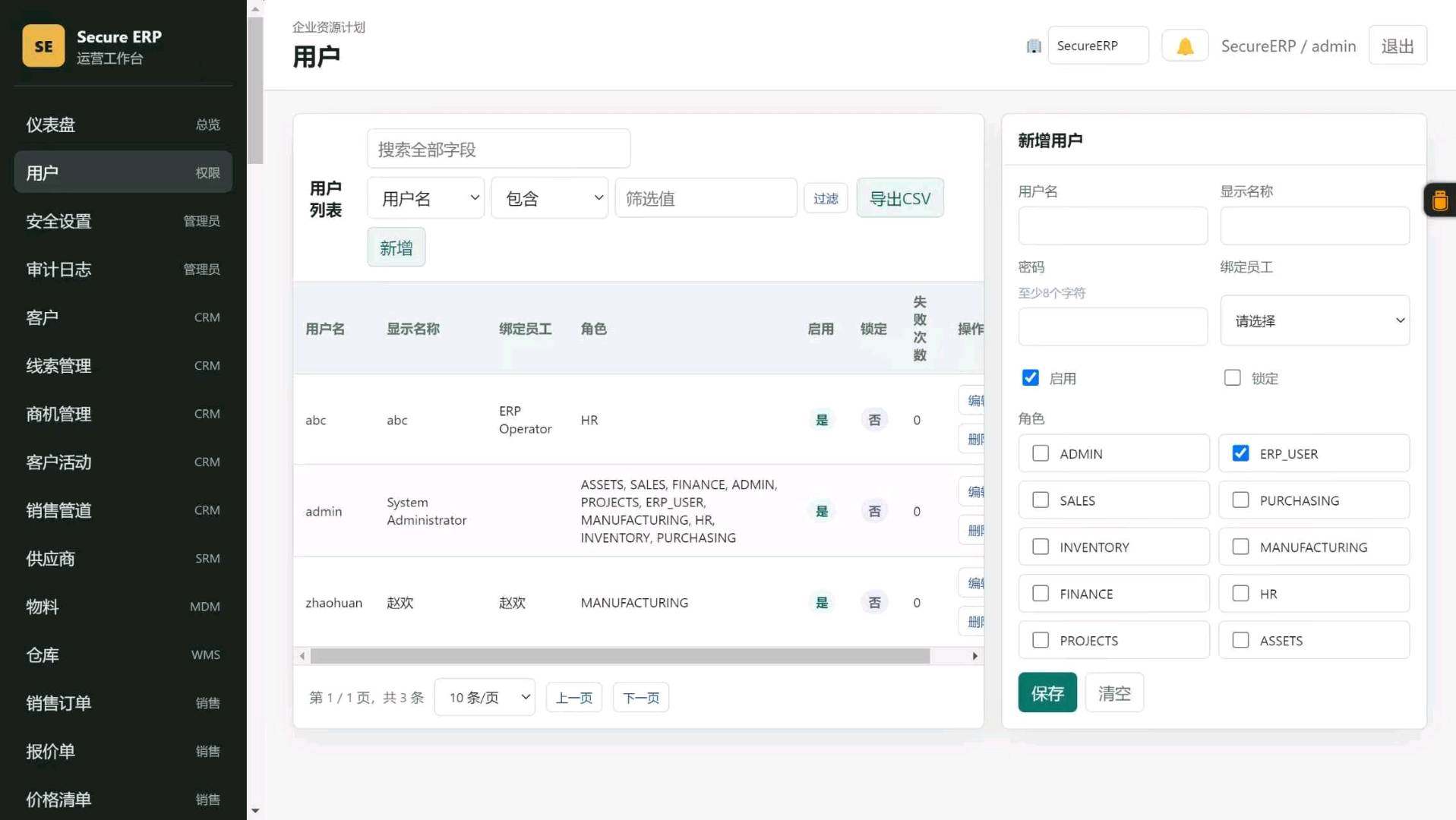The width and height of the screenshot is (1456, 820).
Task: Focus the new user 用户名 field
Action: click(1113, 225)
